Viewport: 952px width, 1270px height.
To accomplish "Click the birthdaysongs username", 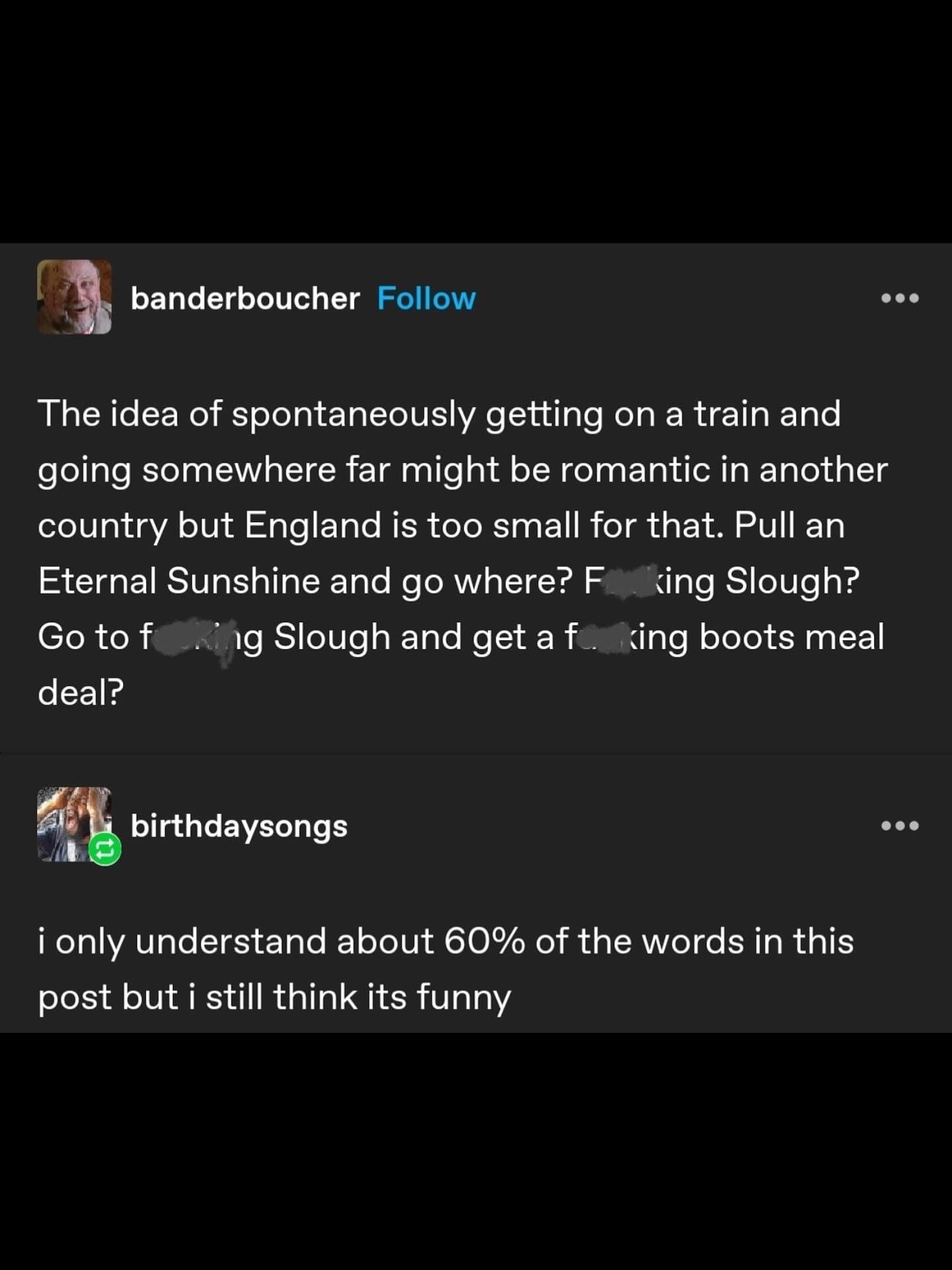I will point(239,826).
